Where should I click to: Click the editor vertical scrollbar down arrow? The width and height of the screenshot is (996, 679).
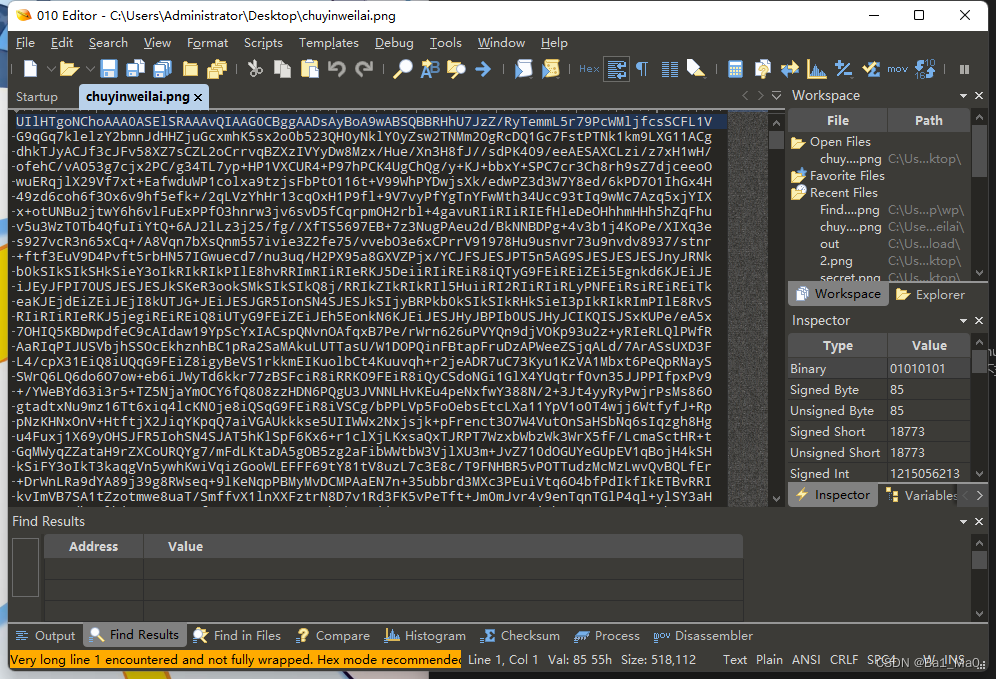[776, 499]
